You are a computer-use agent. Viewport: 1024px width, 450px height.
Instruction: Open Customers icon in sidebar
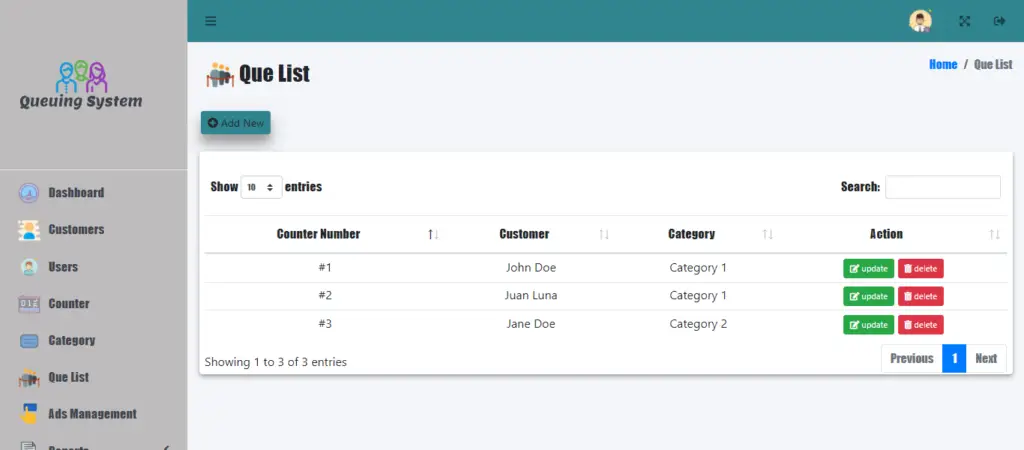[29, 230]
